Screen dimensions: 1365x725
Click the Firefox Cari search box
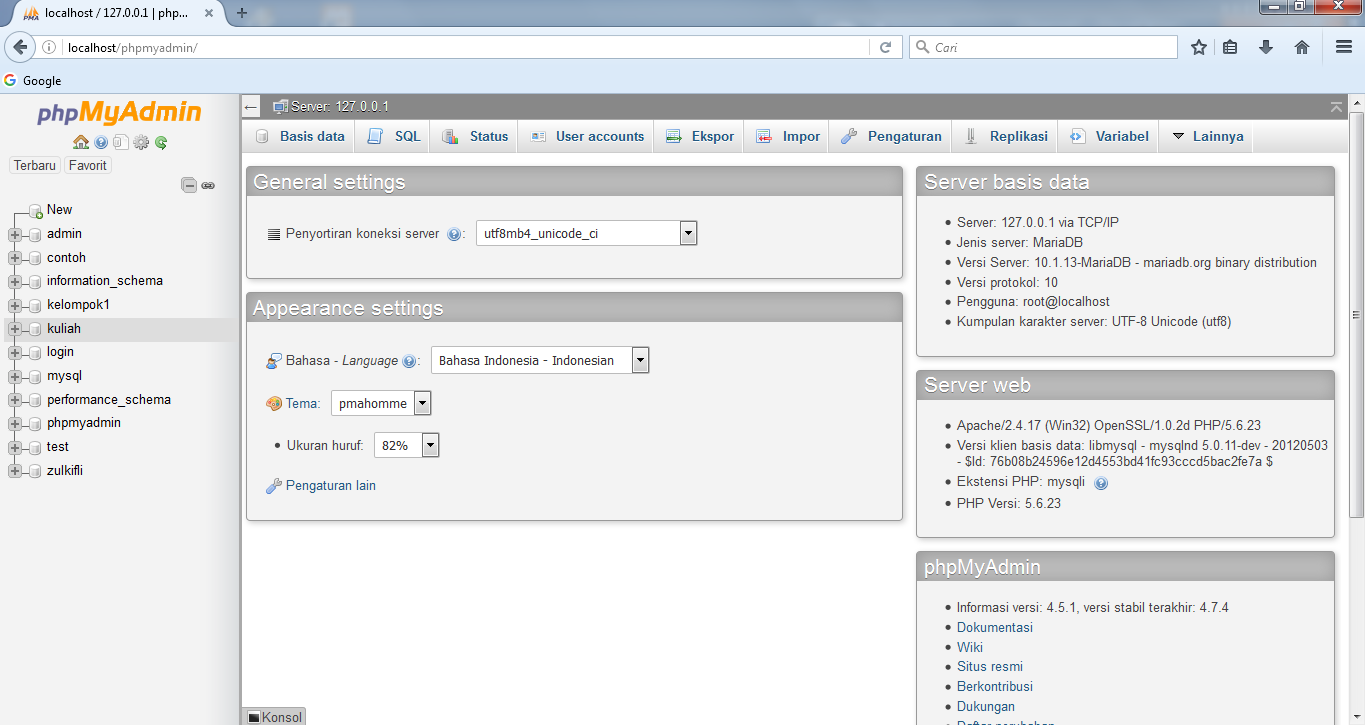click(x=1043, y=47)
